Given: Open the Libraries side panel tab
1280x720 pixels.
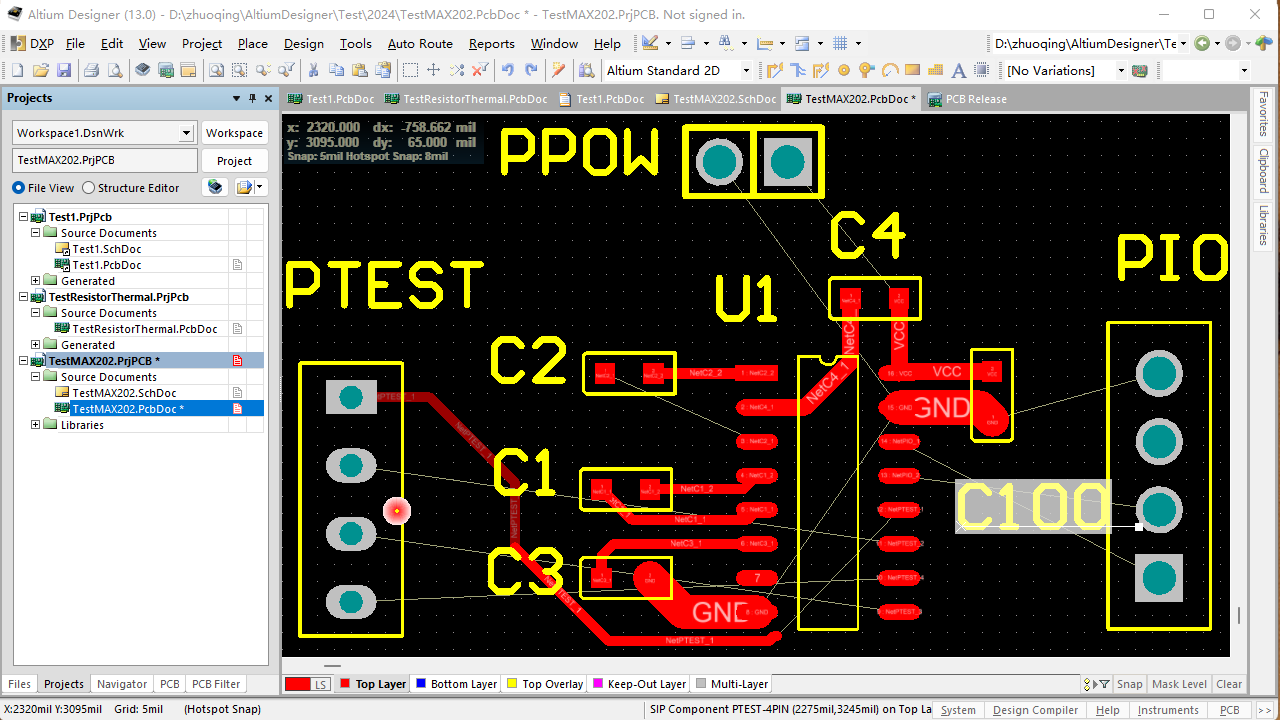Looking at the screenshot, I should 1263,226.
